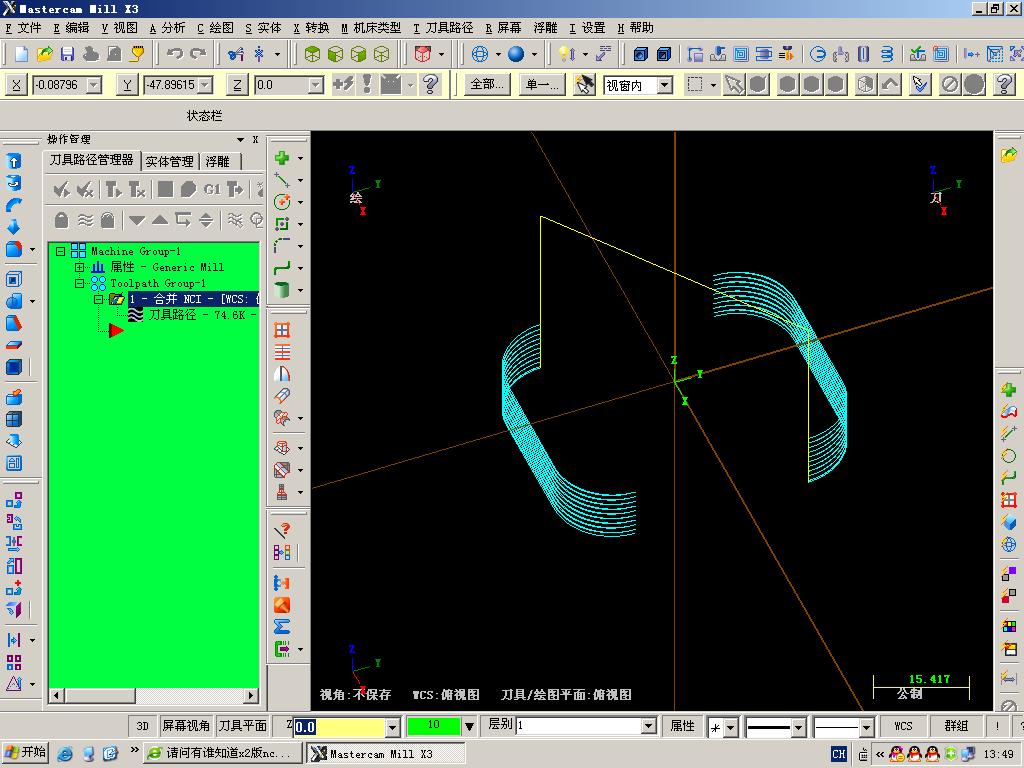This screenshot has height=768, width=1024.
Task: Toggle toolpath display wavy icon
Action: pos(85,220)
